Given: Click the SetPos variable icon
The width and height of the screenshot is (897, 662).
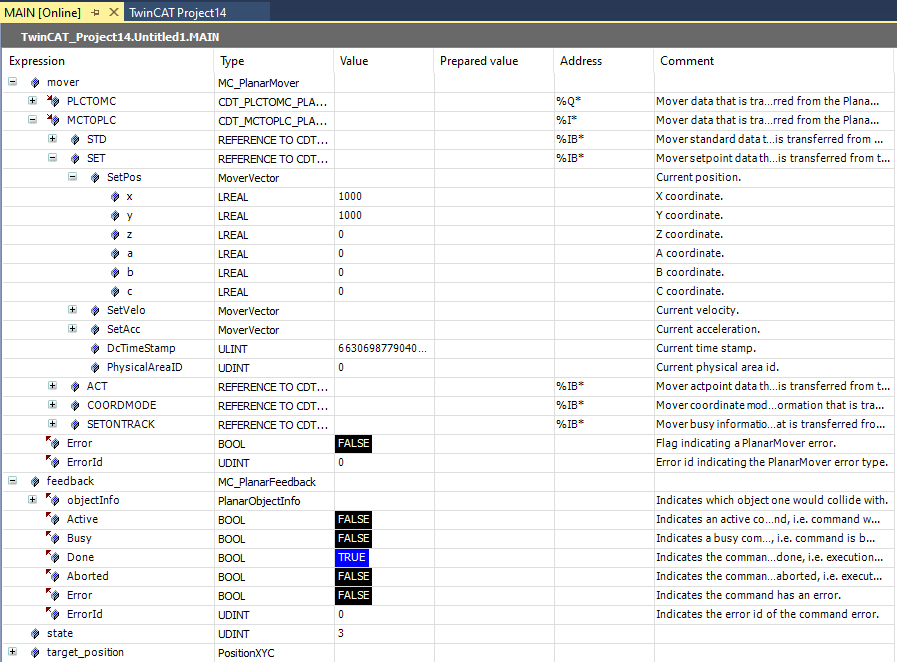Looking at the screenshot, I should pyautogui.click(x=95, y=177).
